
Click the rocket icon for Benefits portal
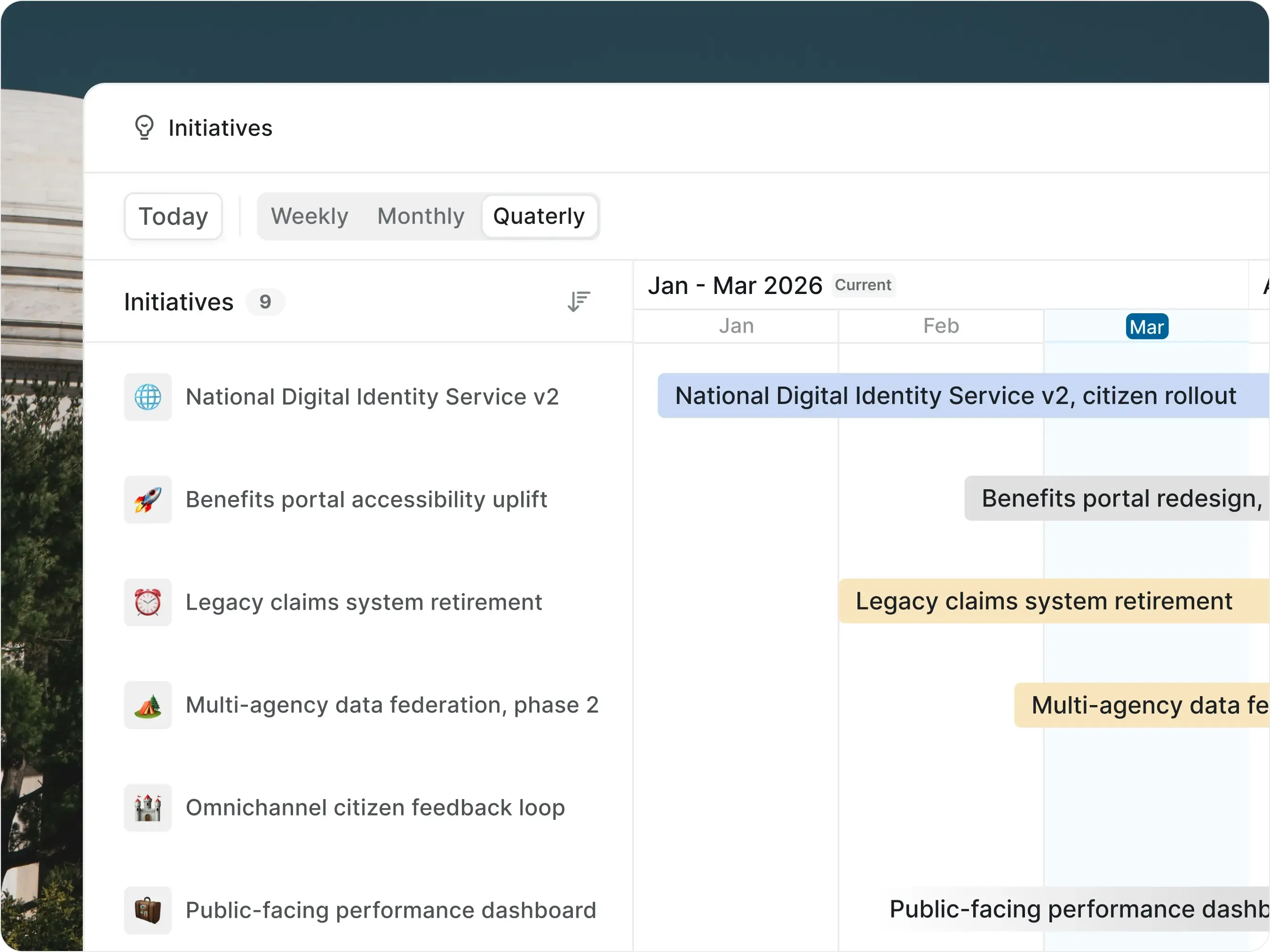click(148, 500)
